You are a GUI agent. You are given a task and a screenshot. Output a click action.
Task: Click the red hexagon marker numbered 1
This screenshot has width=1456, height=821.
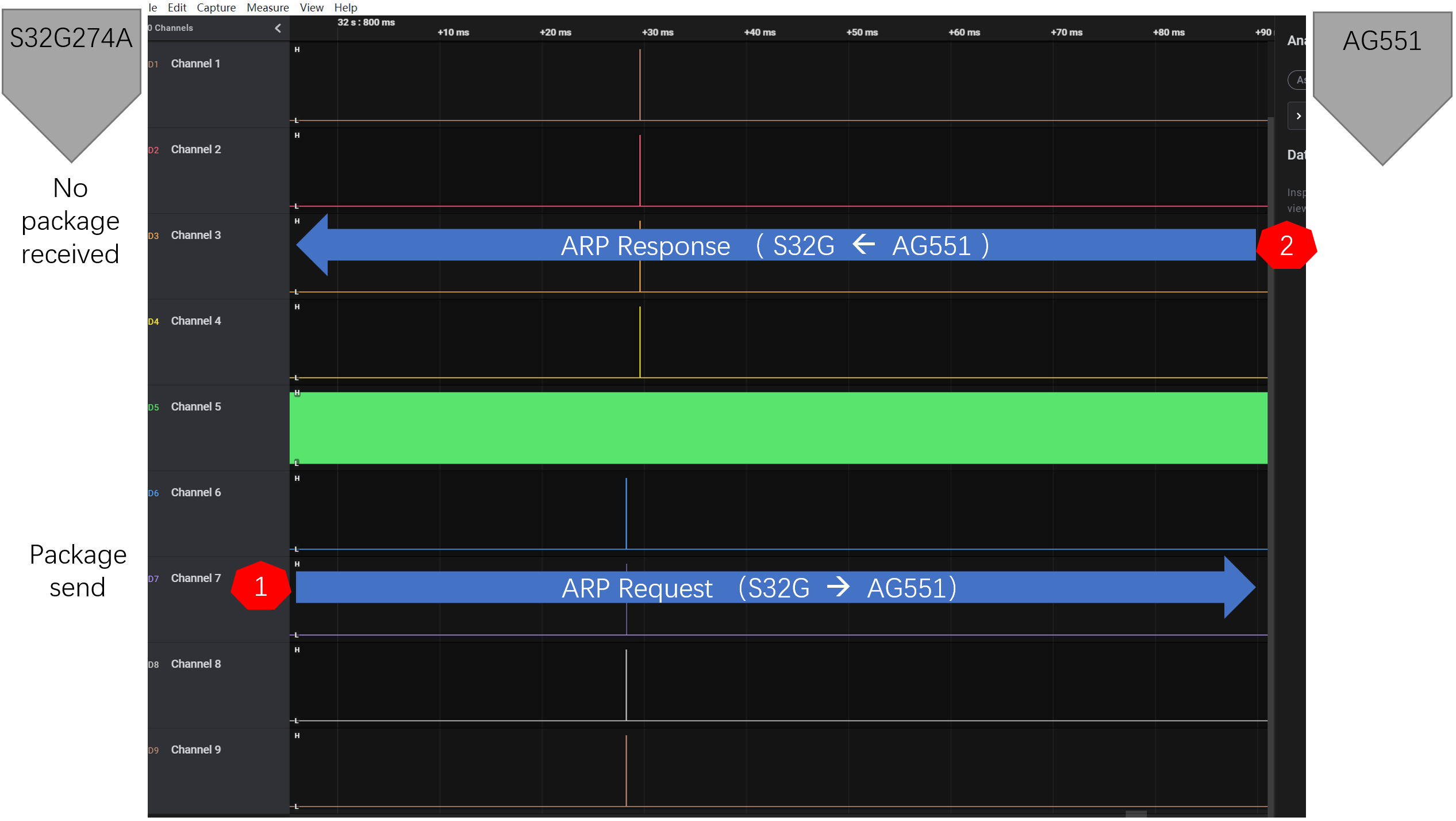pos(260,586)
